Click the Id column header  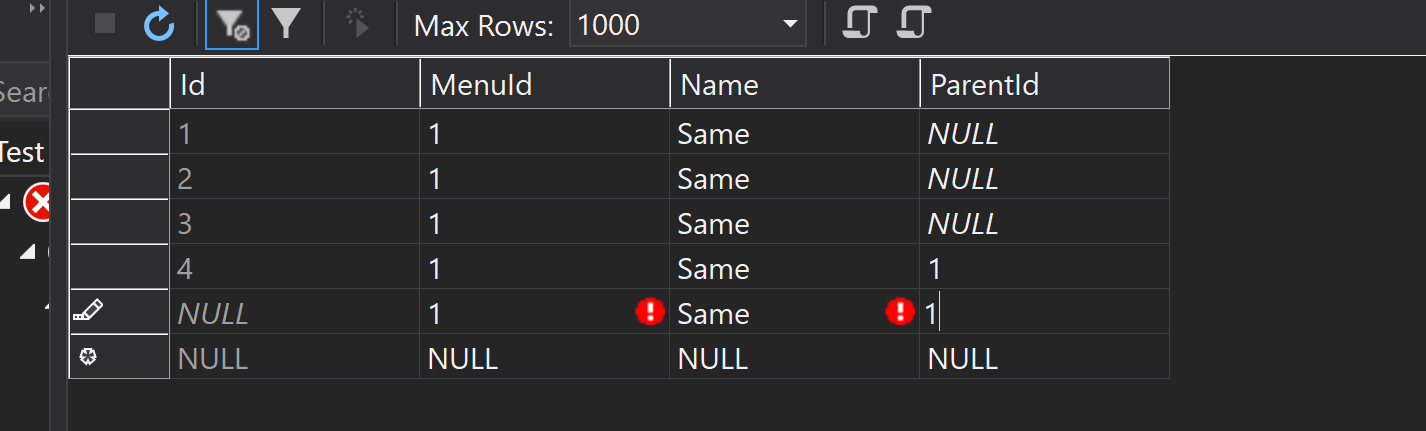[294, 85]
